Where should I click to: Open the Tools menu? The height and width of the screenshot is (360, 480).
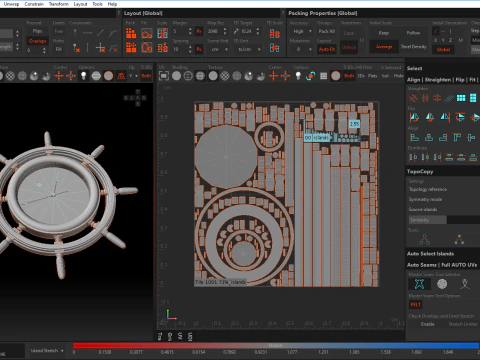coord(97,4)
